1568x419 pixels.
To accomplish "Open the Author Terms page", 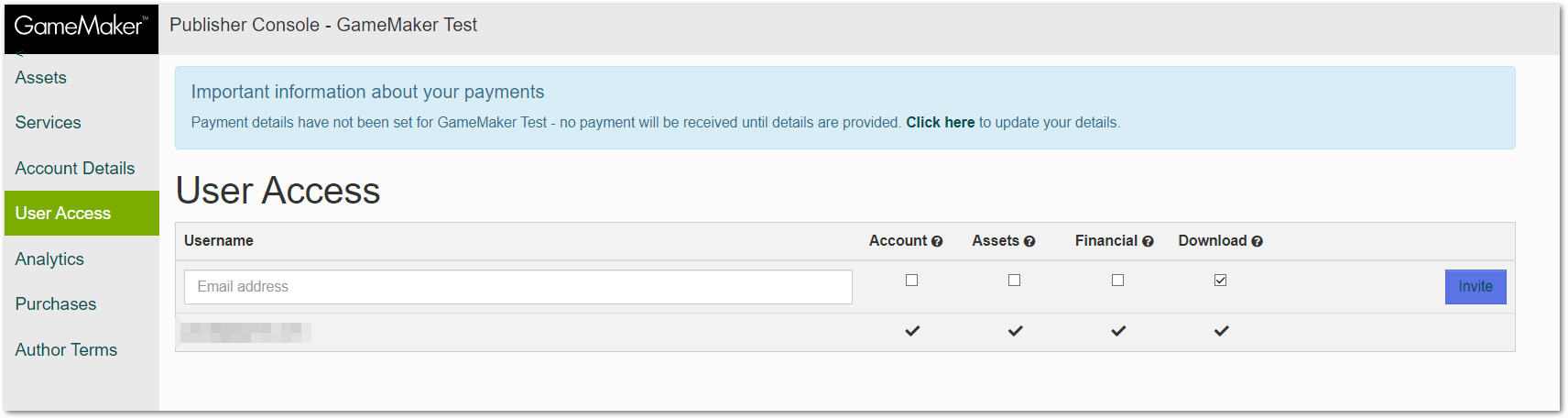I will 66,350.
